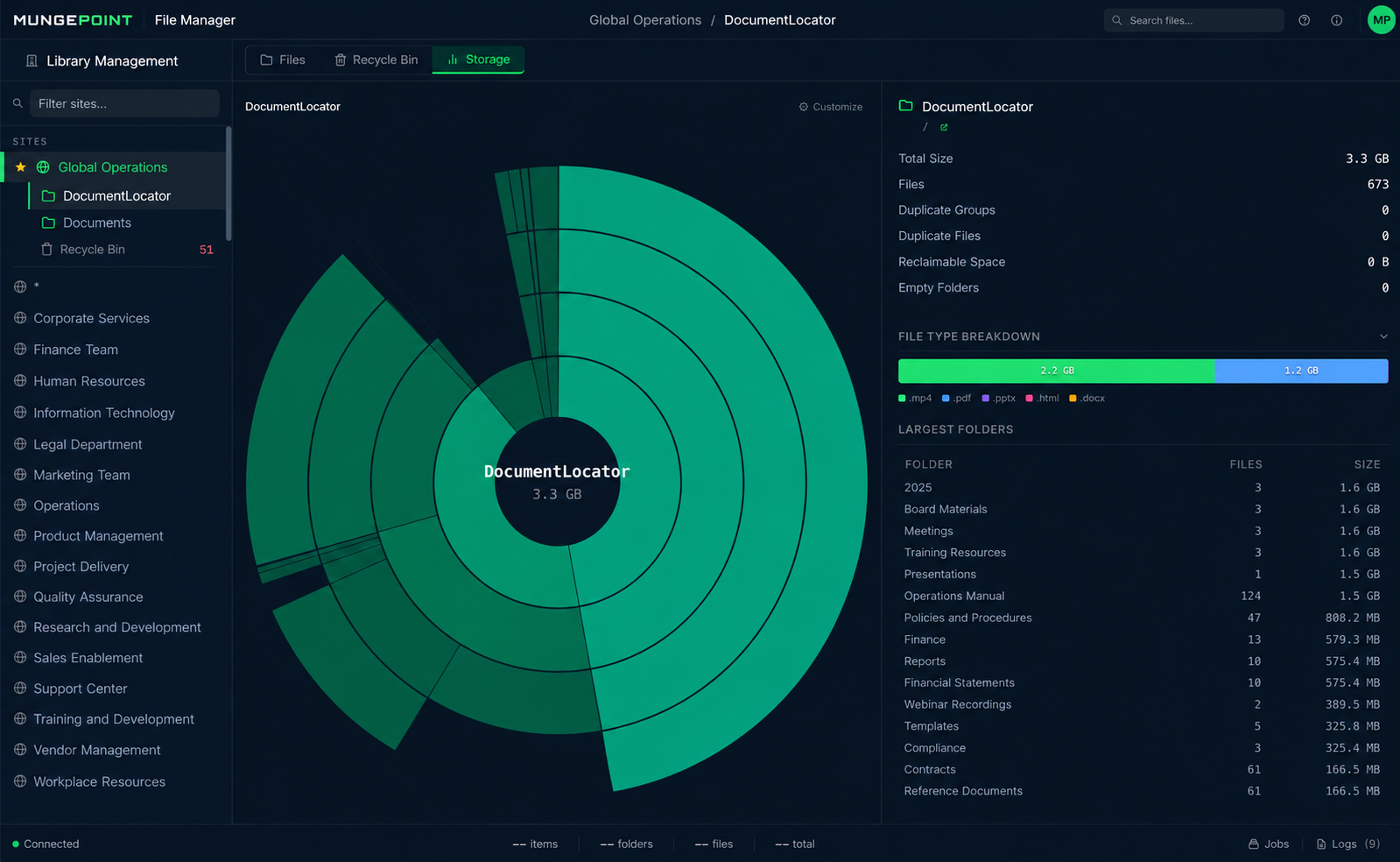Click the blue 1.2 GB pdf bar segment
This screenshot has height=862, width=1400.
(1301, 371)
